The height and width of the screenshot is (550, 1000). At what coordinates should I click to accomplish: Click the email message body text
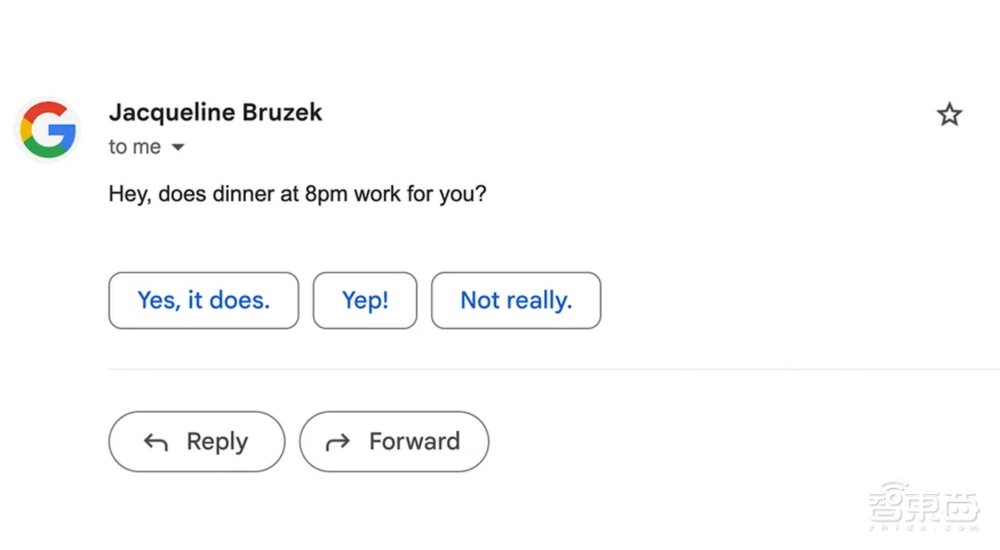click(297, 193)
